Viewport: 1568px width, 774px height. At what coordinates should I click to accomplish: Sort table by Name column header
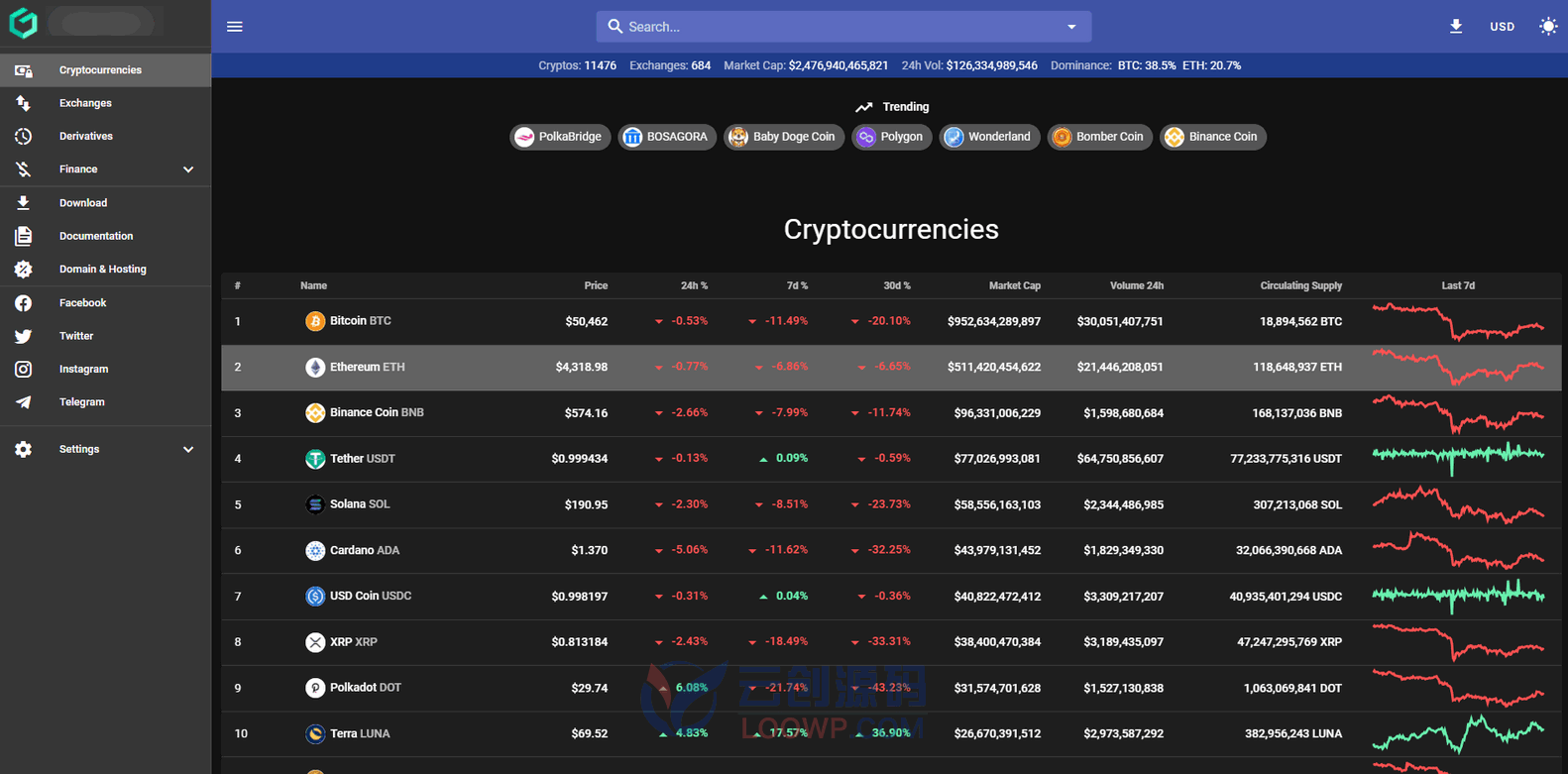click(x=313, y=285)
